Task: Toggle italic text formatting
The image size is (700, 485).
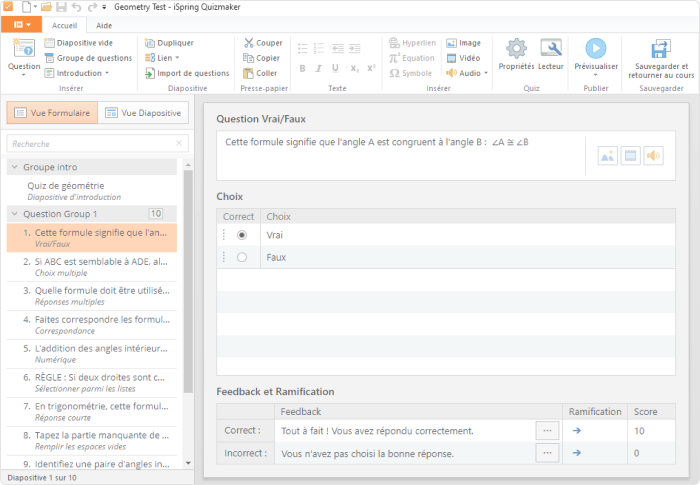Action: click(x=319, y=68)
